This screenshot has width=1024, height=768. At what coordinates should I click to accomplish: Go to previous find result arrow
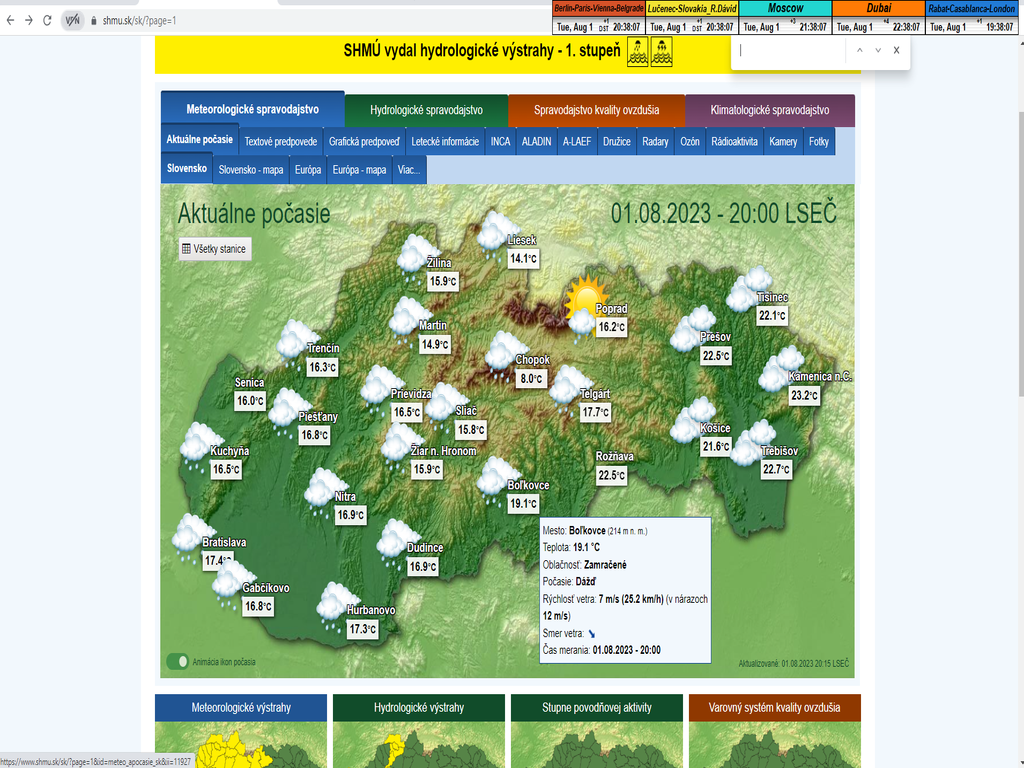click(x=858, y=50)
